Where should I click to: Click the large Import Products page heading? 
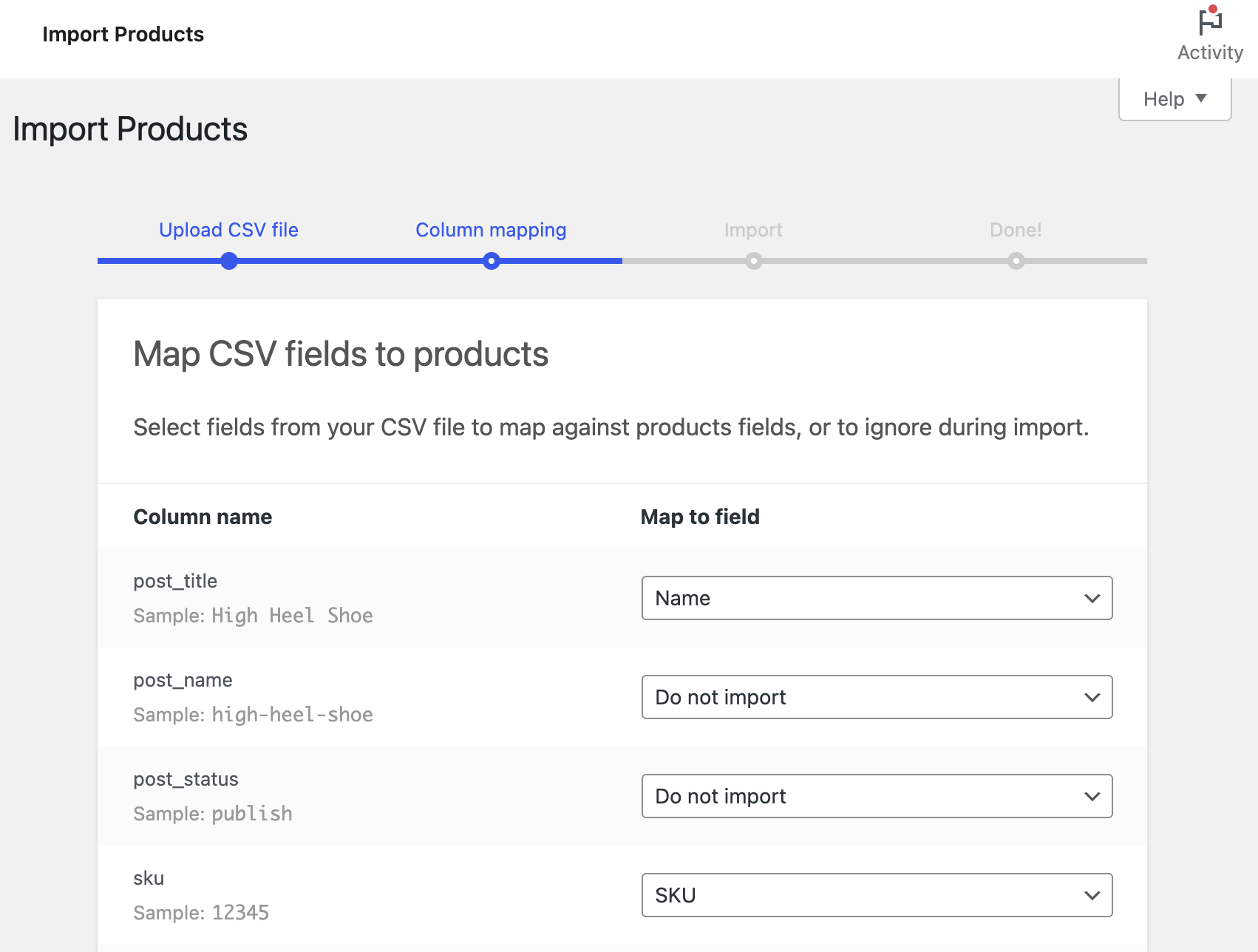[130, 129]
